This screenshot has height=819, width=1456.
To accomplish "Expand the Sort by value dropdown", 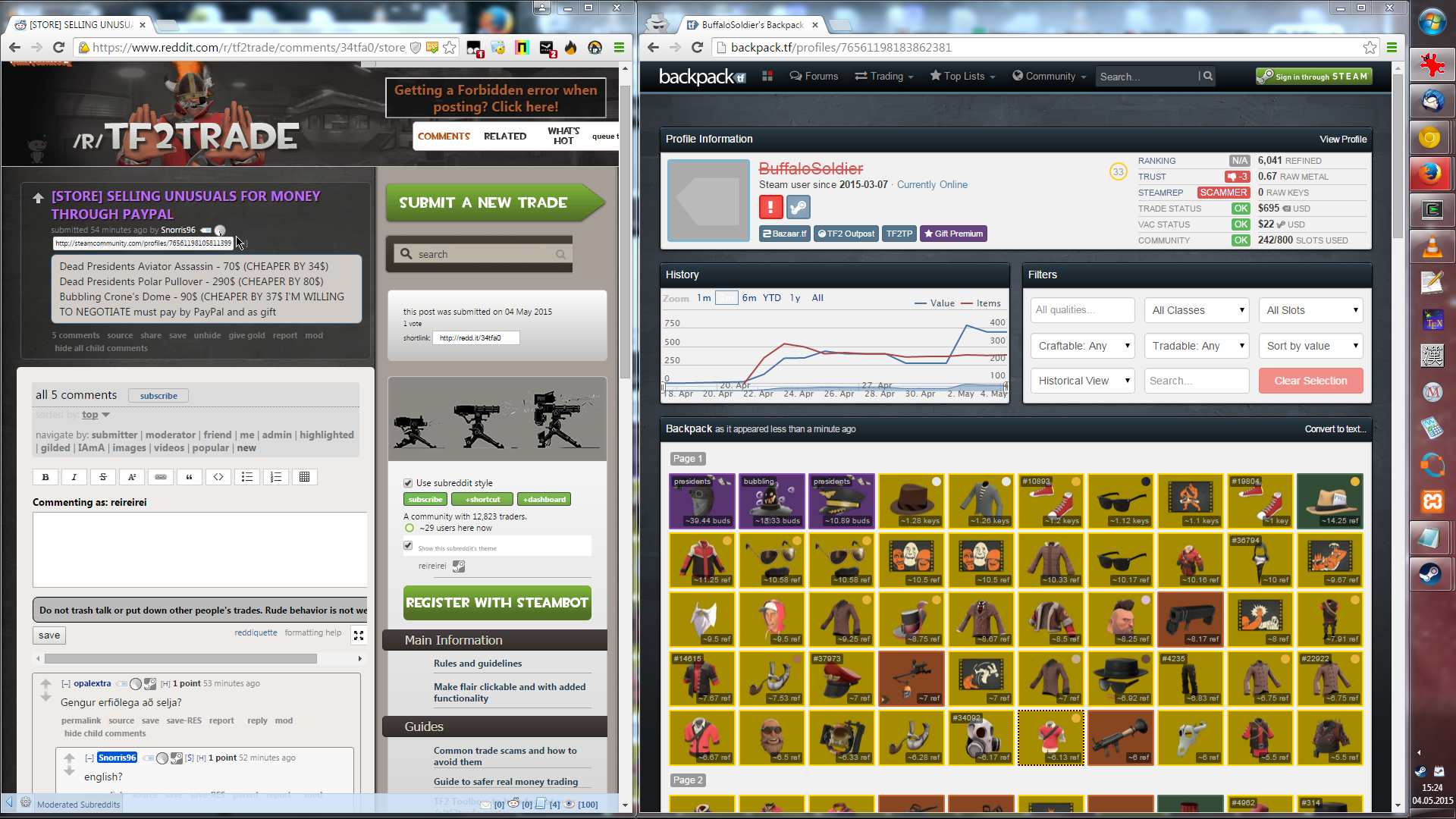I will pos(1311,346).
